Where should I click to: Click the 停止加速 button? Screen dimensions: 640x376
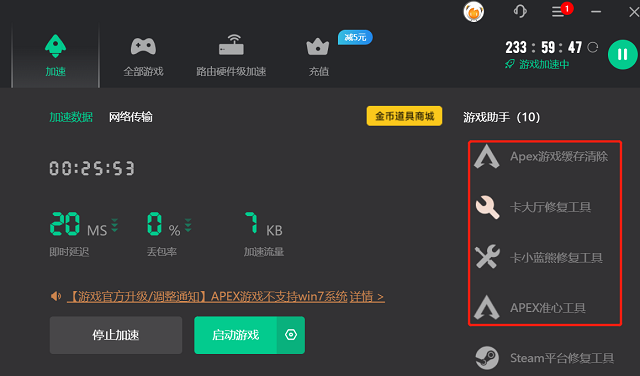(116, 335)
